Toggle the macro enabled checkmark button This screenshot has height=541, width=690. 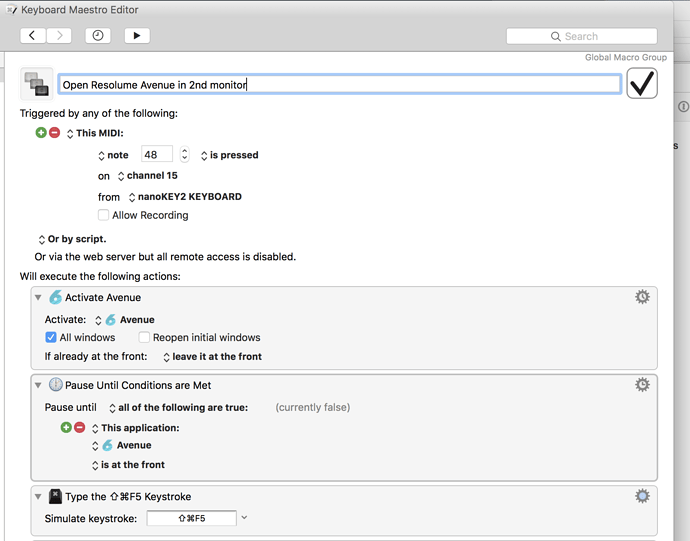point(642,83)
